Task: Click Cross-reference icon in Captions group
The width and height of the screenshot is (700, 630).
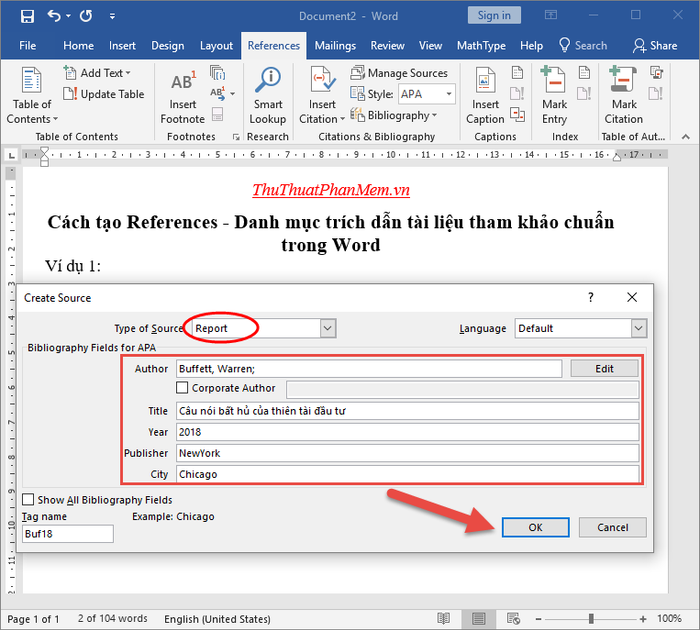Action: click(x=517, y=114)
